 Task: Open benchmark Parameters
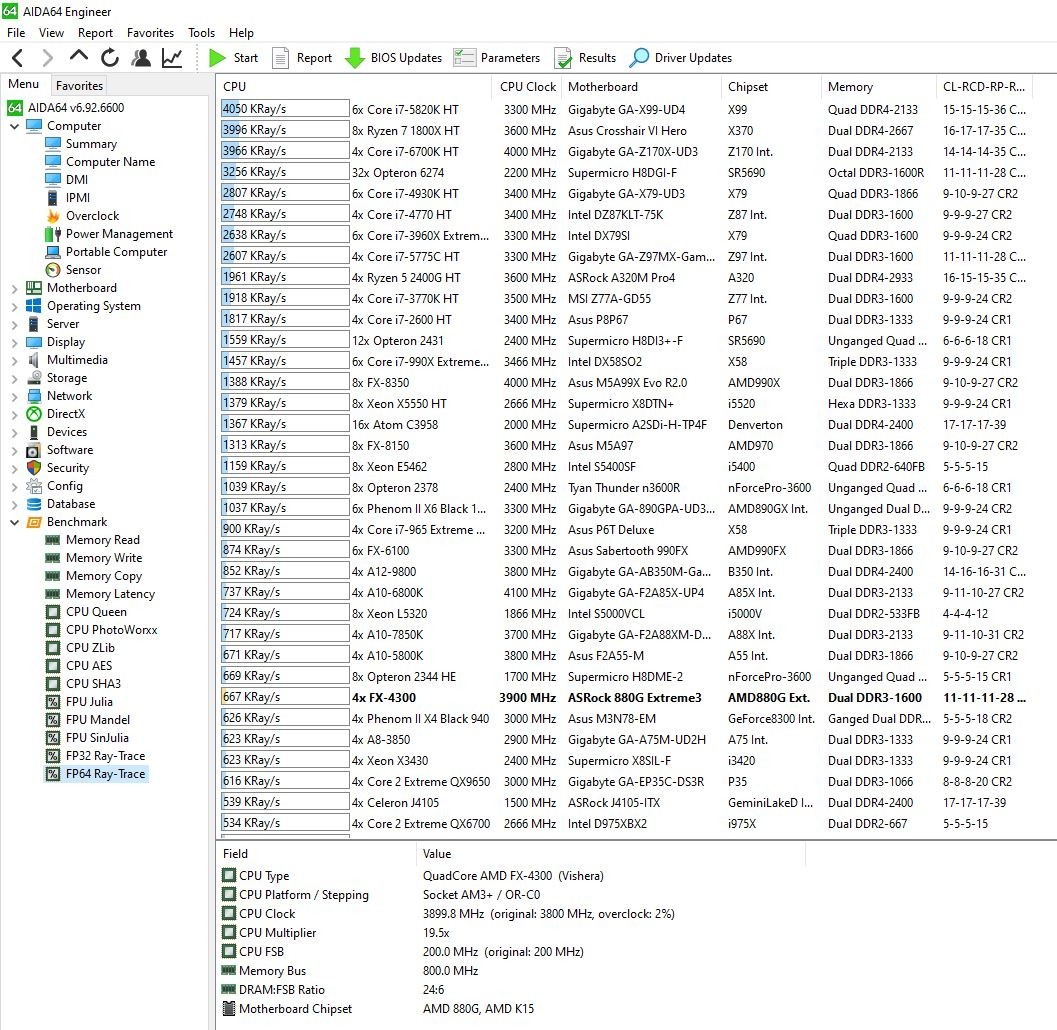pos(497,58)
